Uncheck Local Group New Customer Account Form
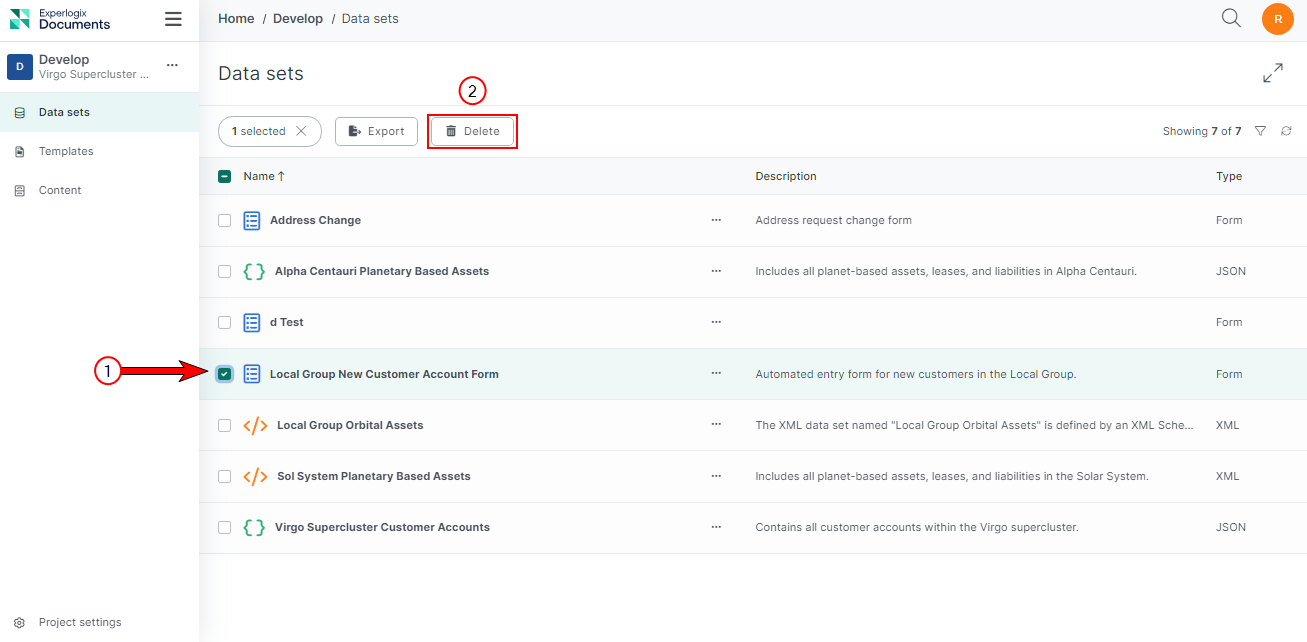Viewport: 1307px width, 642px height. [225, 374]
